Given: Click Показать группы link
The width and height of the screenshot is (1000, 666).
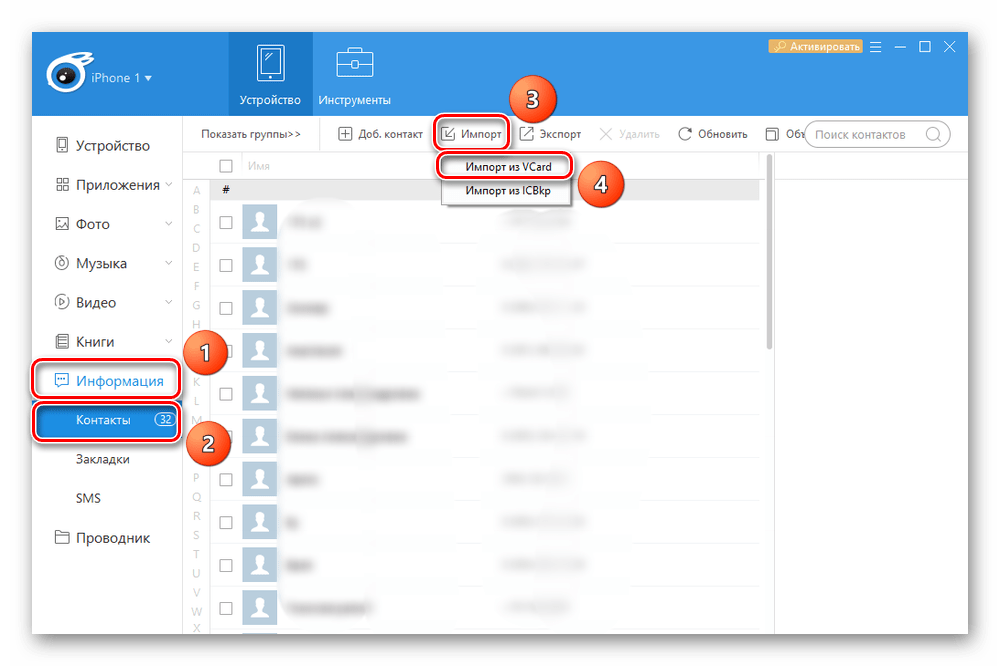Looking at the screenshot, I should pyautogui.click(x=250, y=134).
